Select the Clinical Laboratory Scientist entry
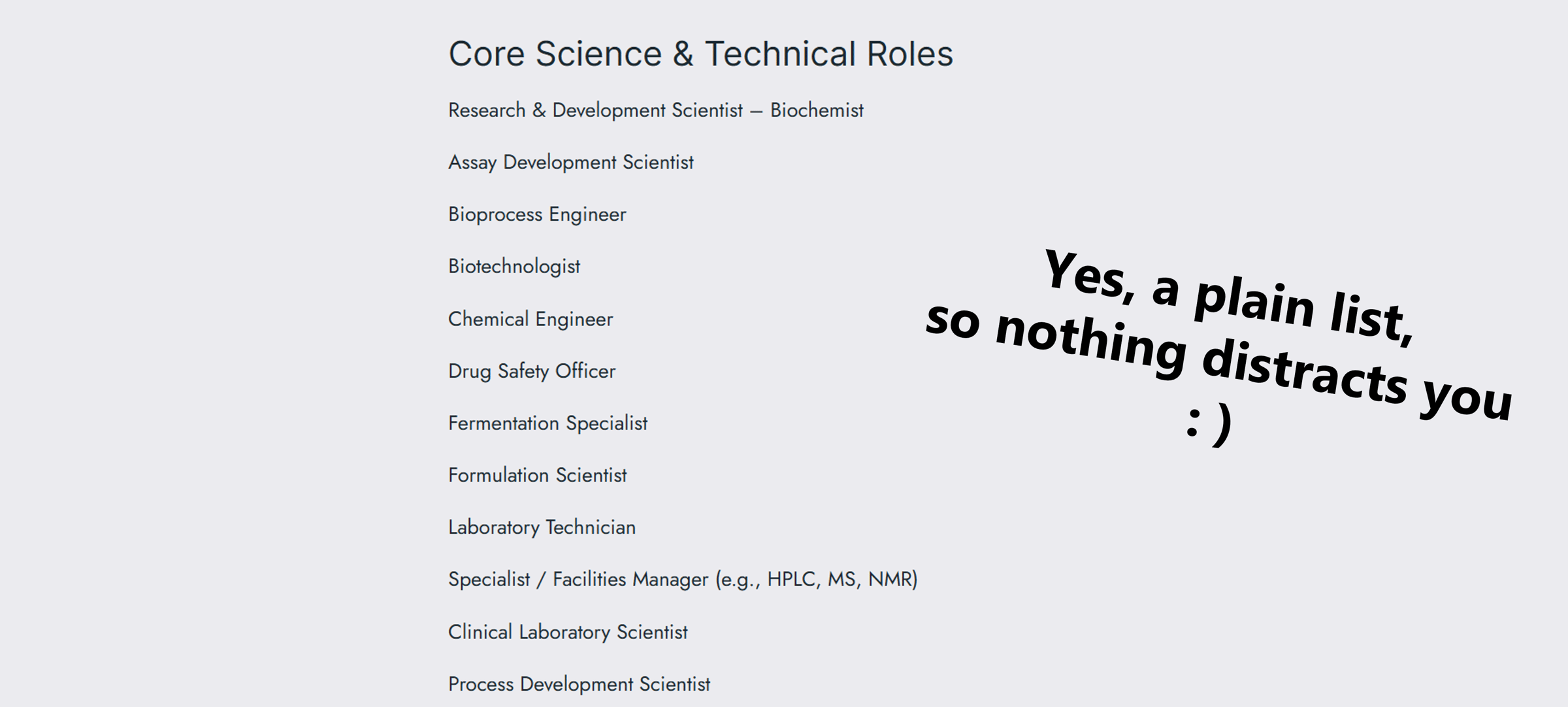This screenshot has width=1568, height=707. tap(568, 632)
